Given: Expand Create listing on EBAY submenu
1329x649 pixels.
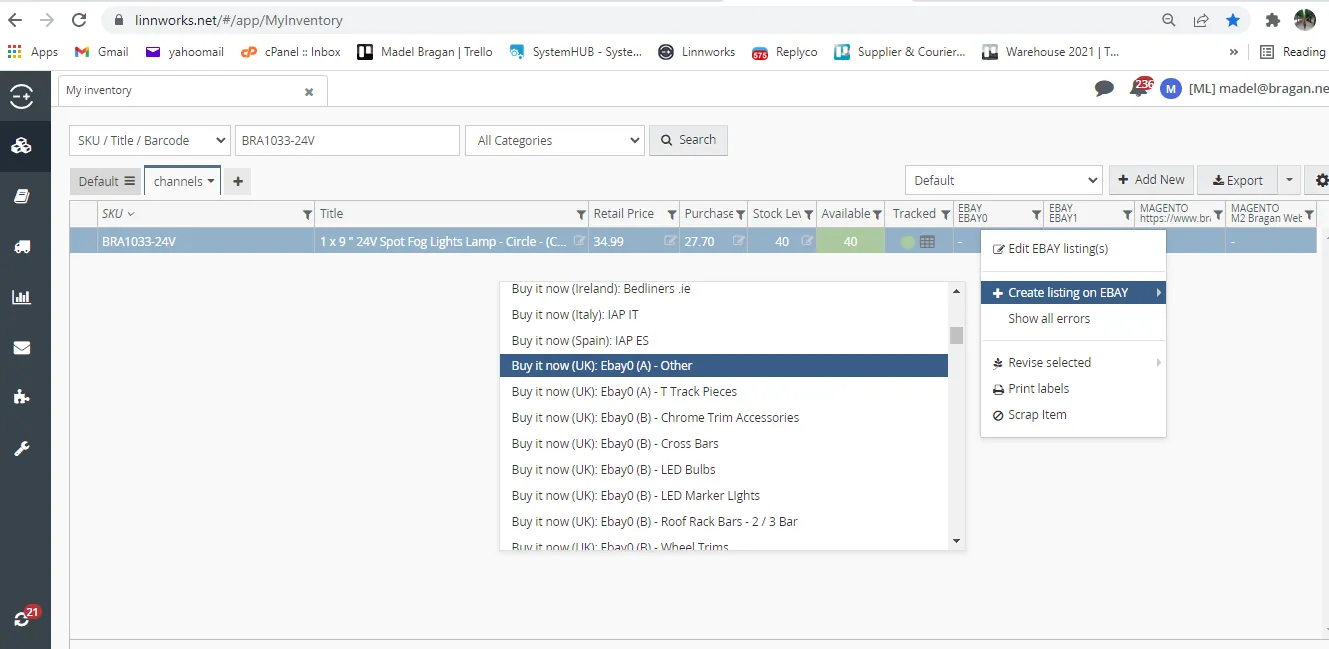Looking at the screenshot, I should (1073, 293).
